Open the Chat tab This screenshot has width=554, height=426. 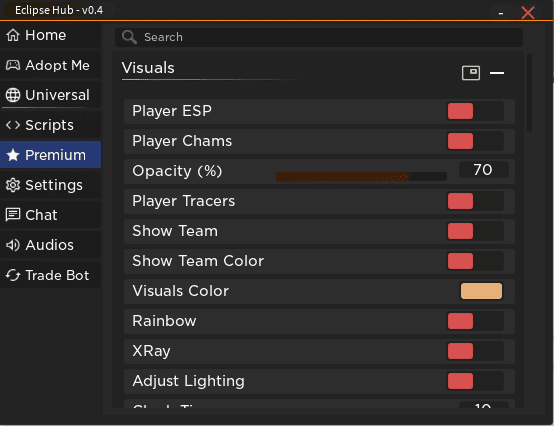pyautogui.click(x=51, y=215)
